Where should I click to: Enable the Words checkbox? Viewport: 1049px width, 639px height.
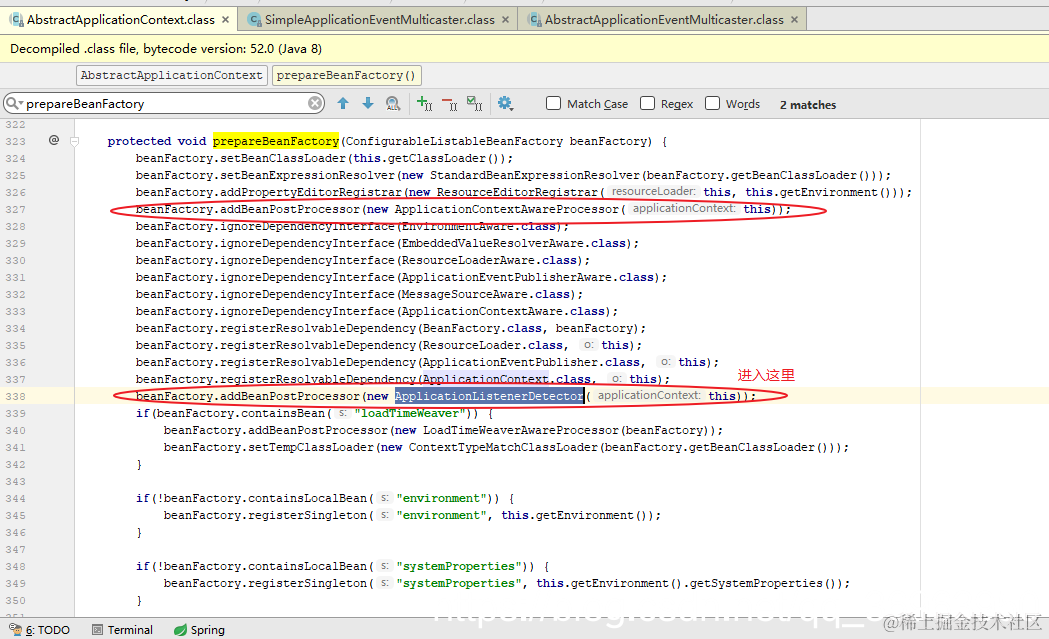(712, 103)
